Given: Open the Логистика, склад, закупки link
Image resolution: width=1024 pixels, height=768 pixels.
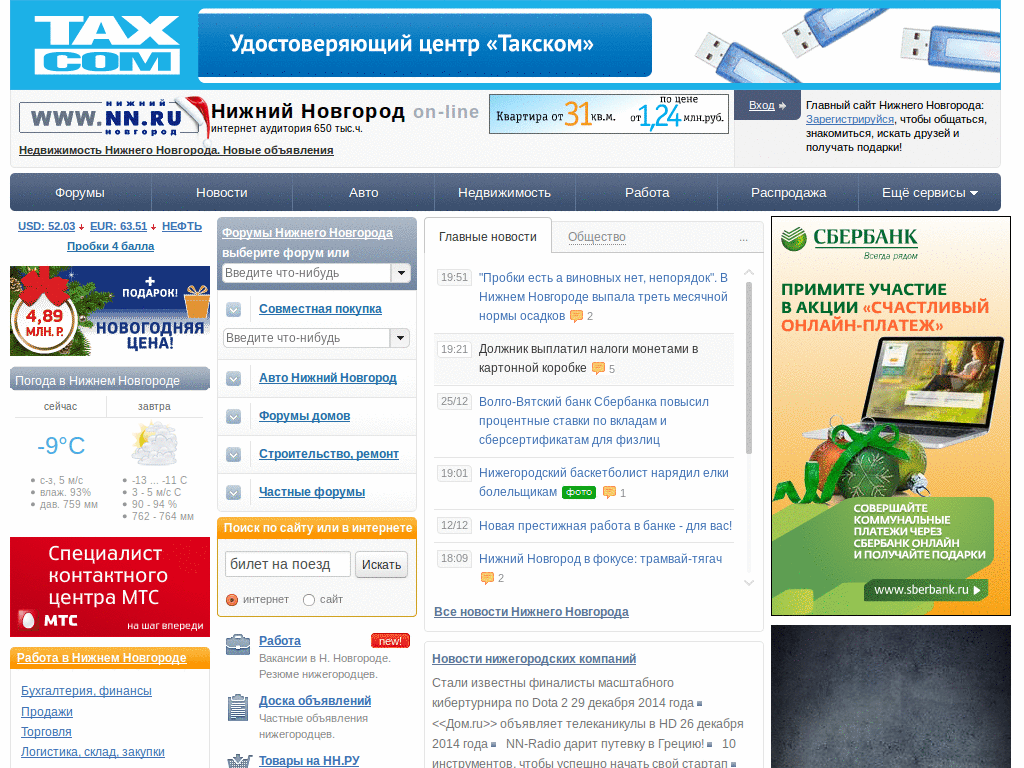Looking at the screenshot, I should [93, 752].
